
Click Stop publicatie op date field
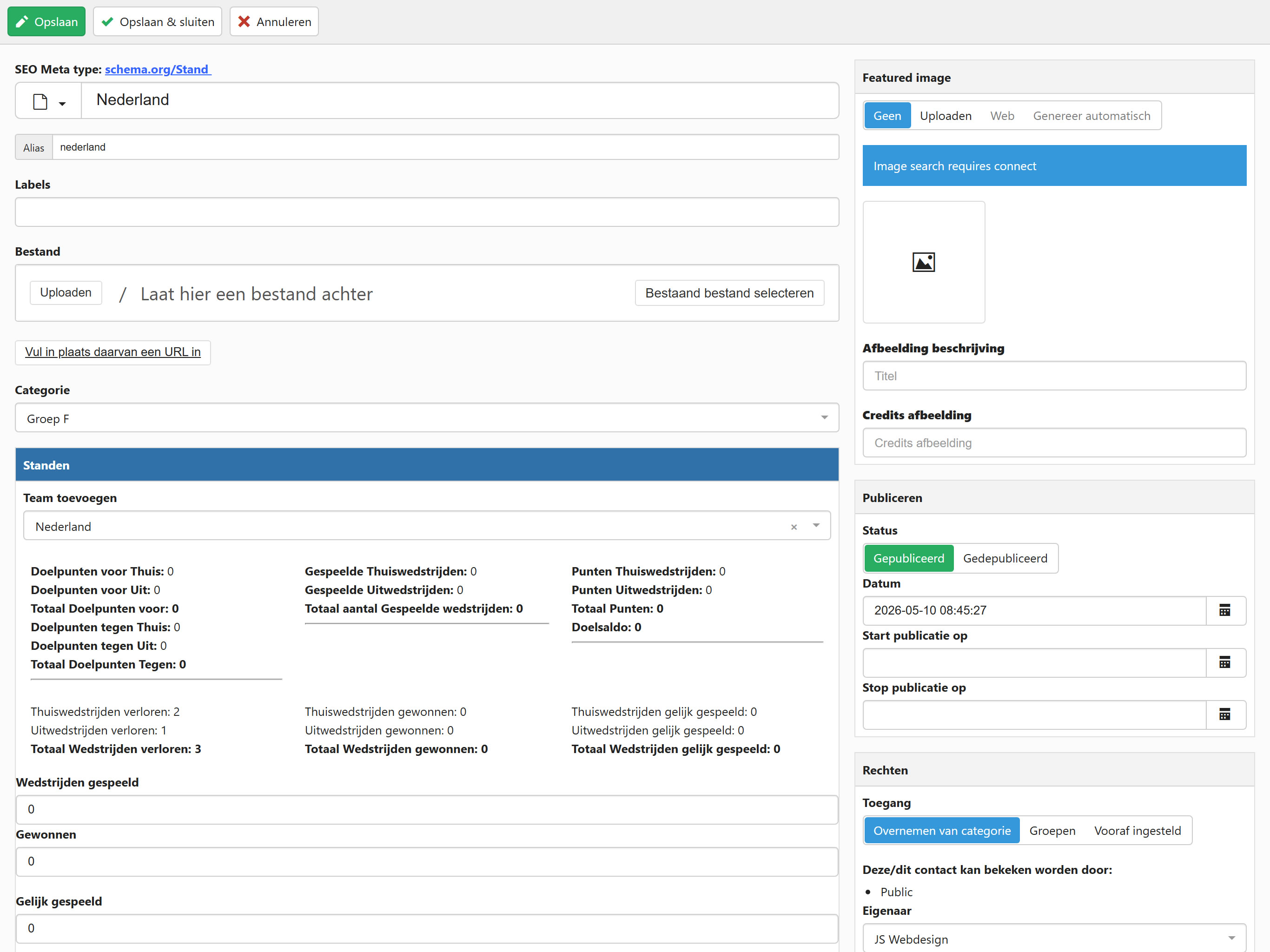pyautogui.click(x=1034, y=714)
